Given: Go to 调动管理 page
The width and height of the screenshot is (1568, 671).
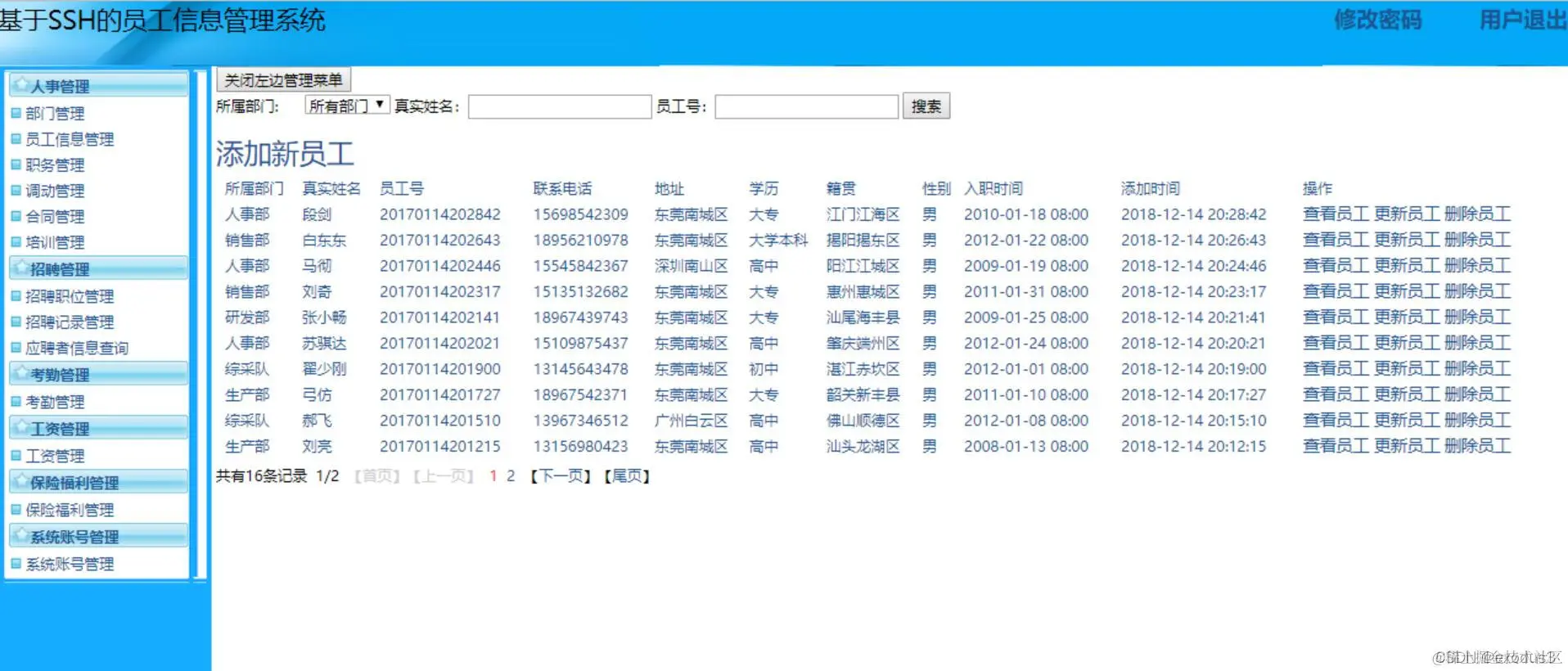Looking at the screenshot, I should click(x=55, y=191).
